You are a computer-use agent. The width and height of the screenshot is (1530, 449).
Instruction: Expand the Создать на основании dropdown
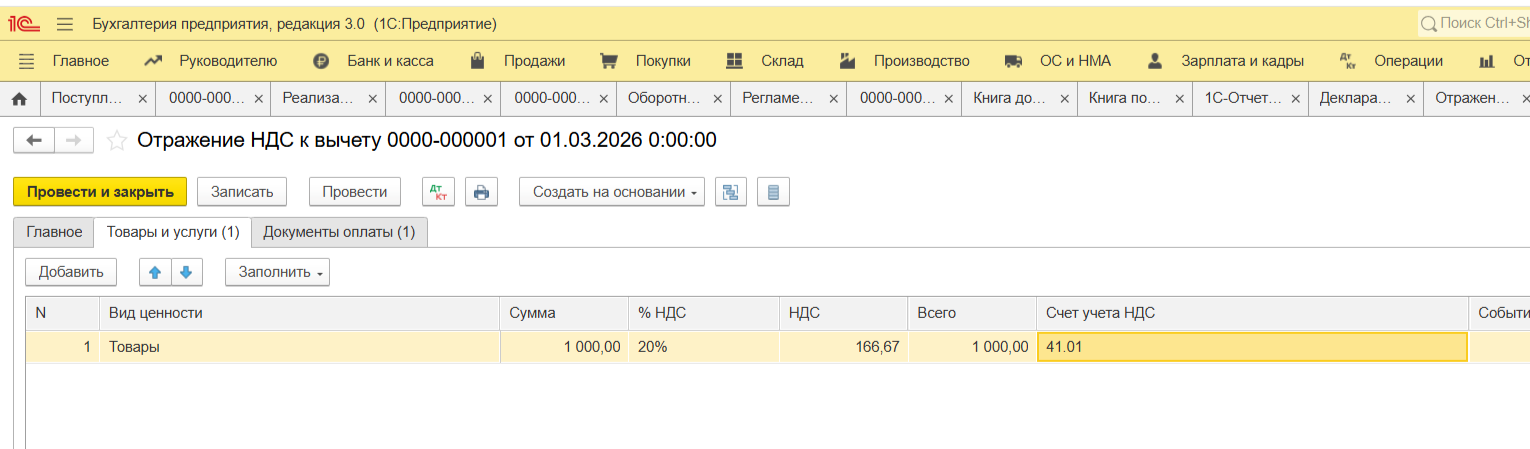[x=611, y=192]
